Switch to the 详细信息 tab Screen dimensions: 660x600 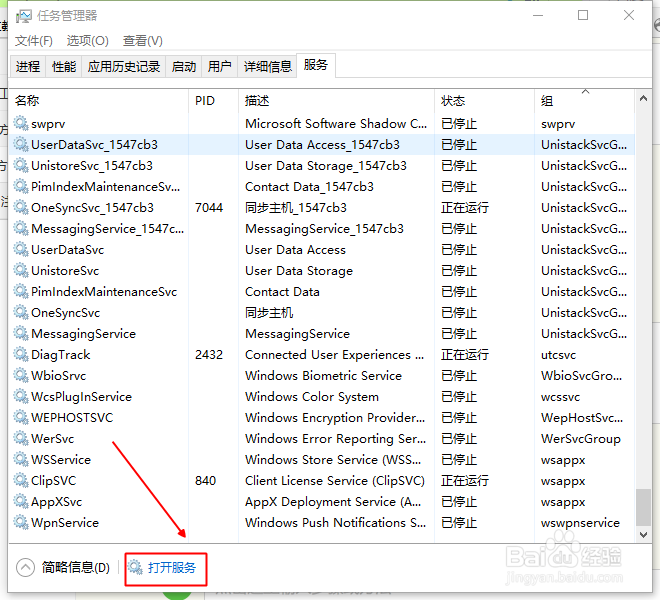(267, 67)
